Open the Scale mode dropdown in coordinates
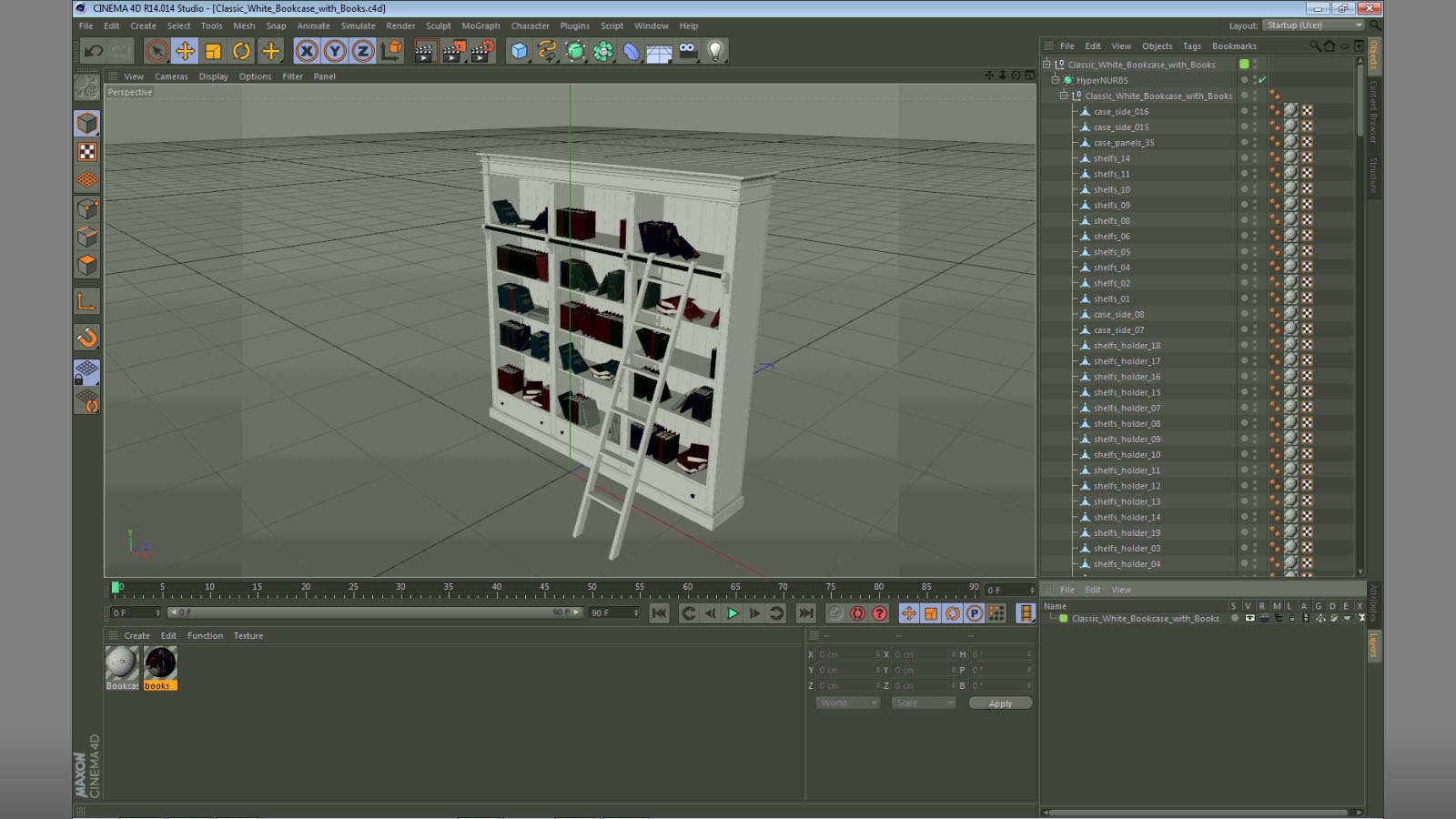This screenshot has height=819, width=1456. 924,703
